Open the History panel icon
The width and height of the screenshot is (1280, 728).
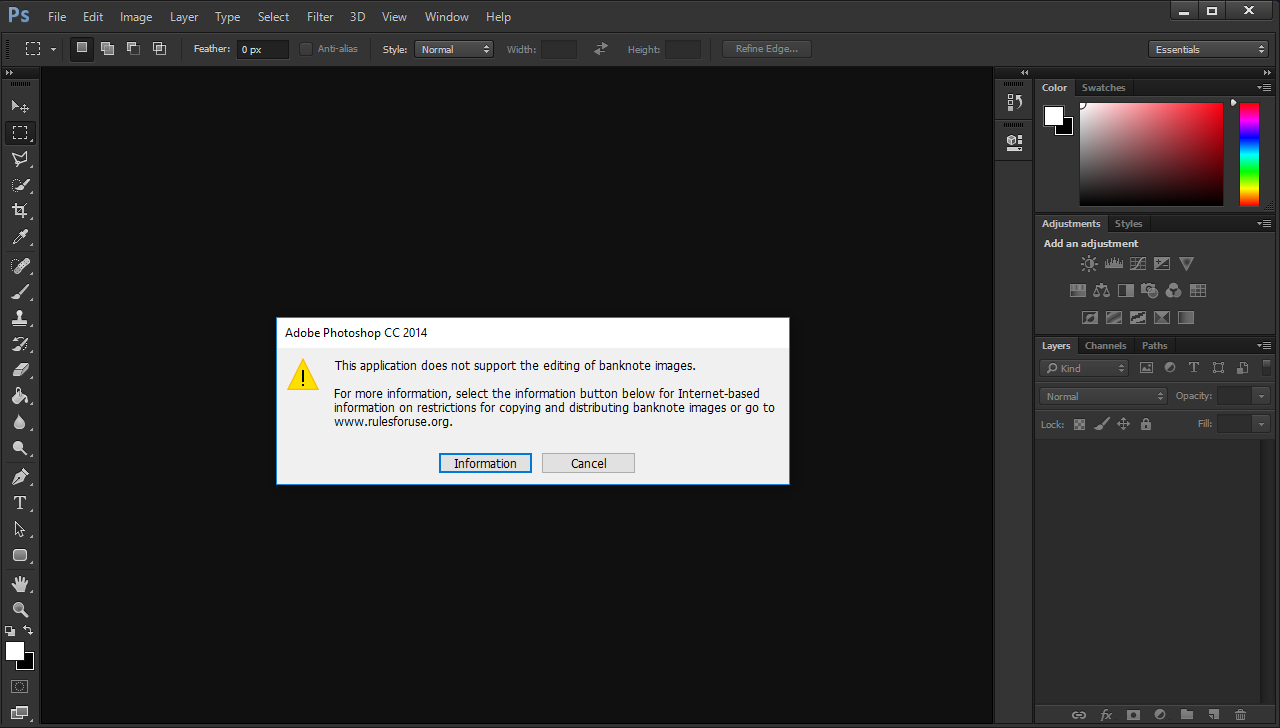[x=1014, y=102]
